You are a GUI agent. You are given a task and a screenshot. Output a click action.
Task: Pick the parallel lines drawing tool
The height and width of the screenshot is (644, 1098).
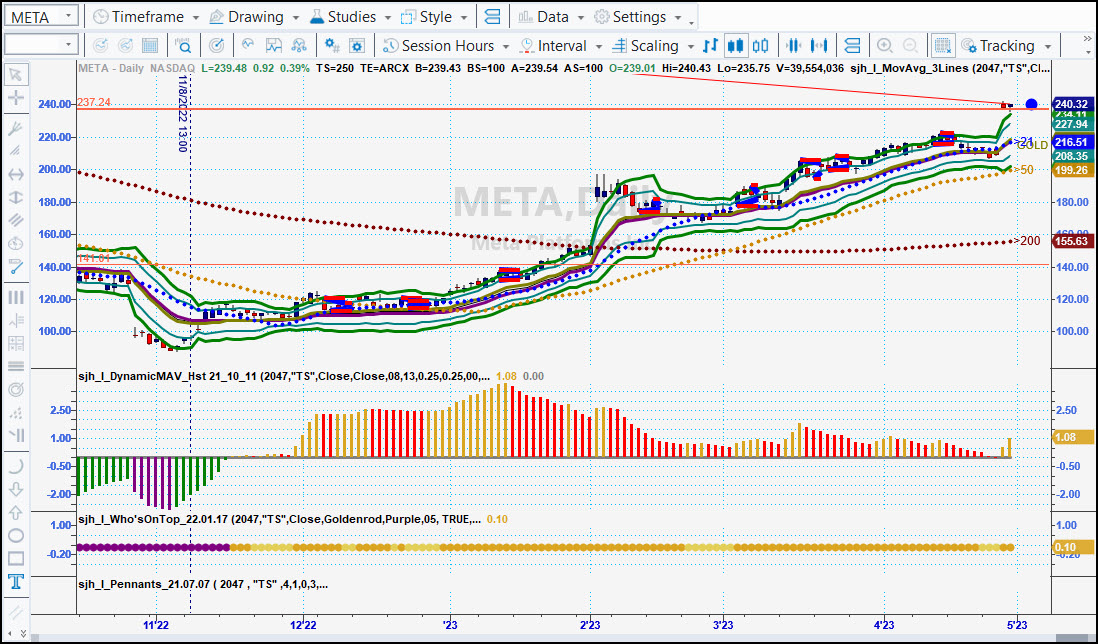tap(15, 220)
